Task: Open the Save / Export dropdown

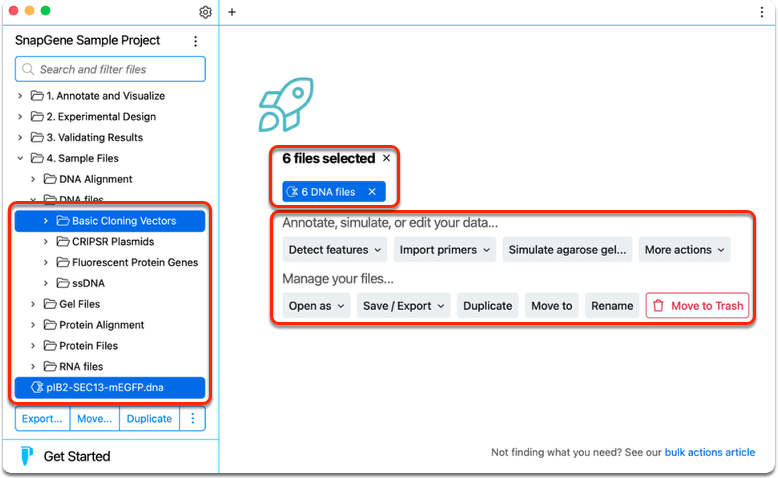Action: coord(403,306)
